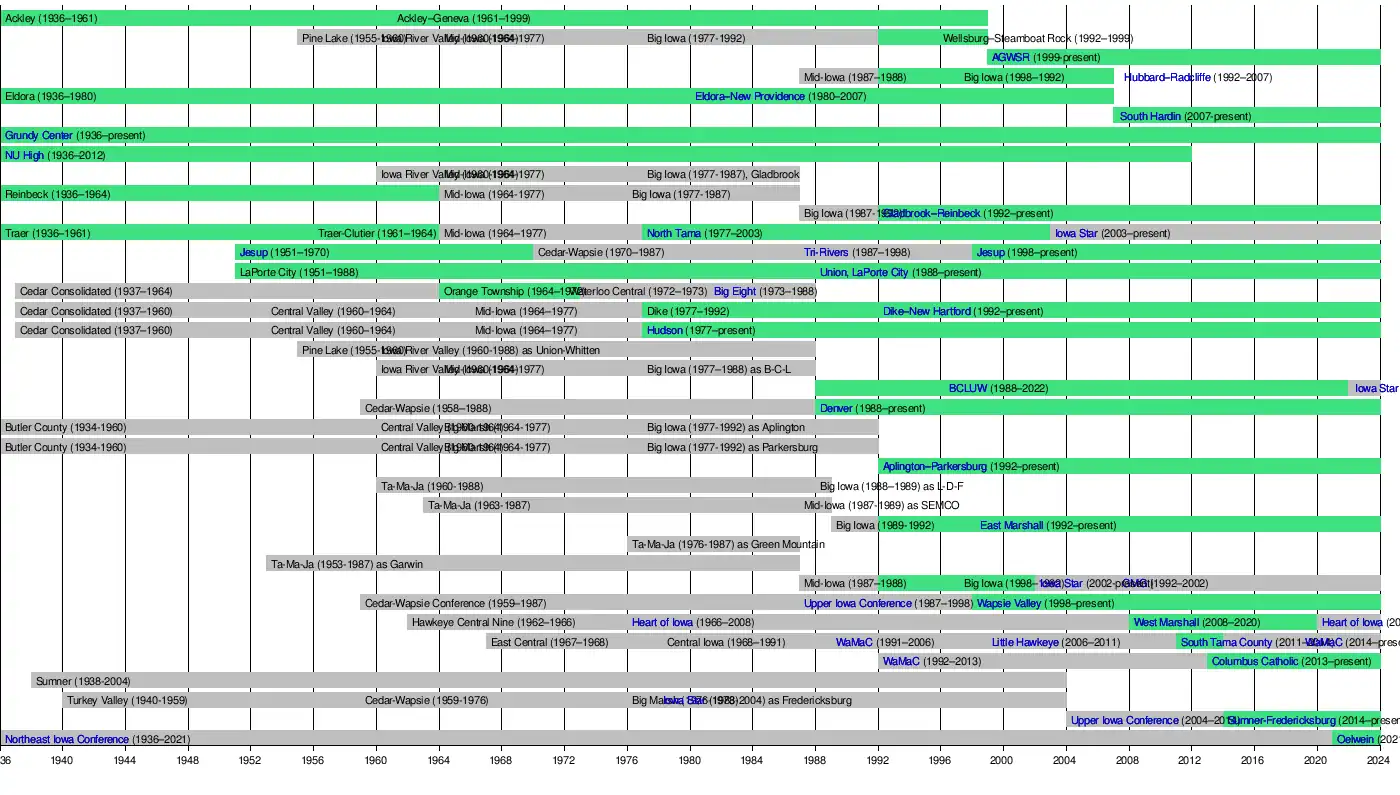The height and width of the screenshot is (795, 1400).
Task: Click the Northeast Iowa Conference link
Action: 66,739
